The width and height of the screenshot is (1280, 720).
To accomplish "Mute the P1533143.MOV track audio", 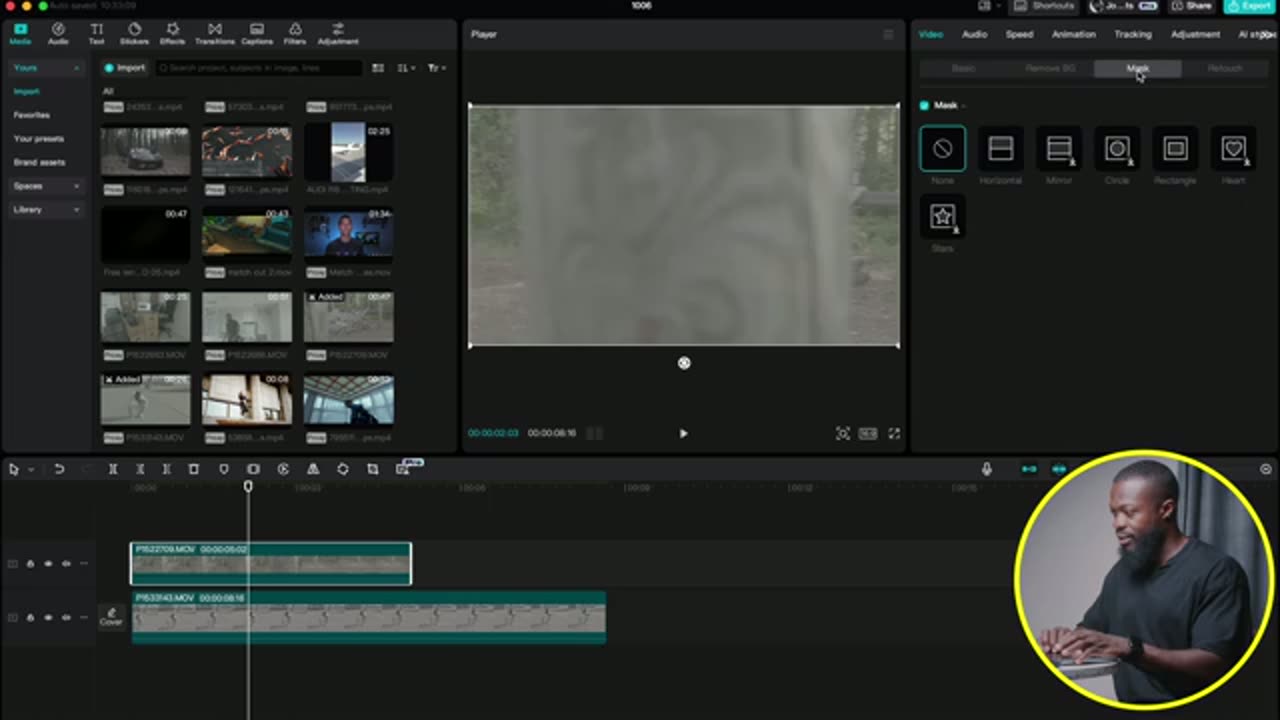I will (x=66, y=618).
